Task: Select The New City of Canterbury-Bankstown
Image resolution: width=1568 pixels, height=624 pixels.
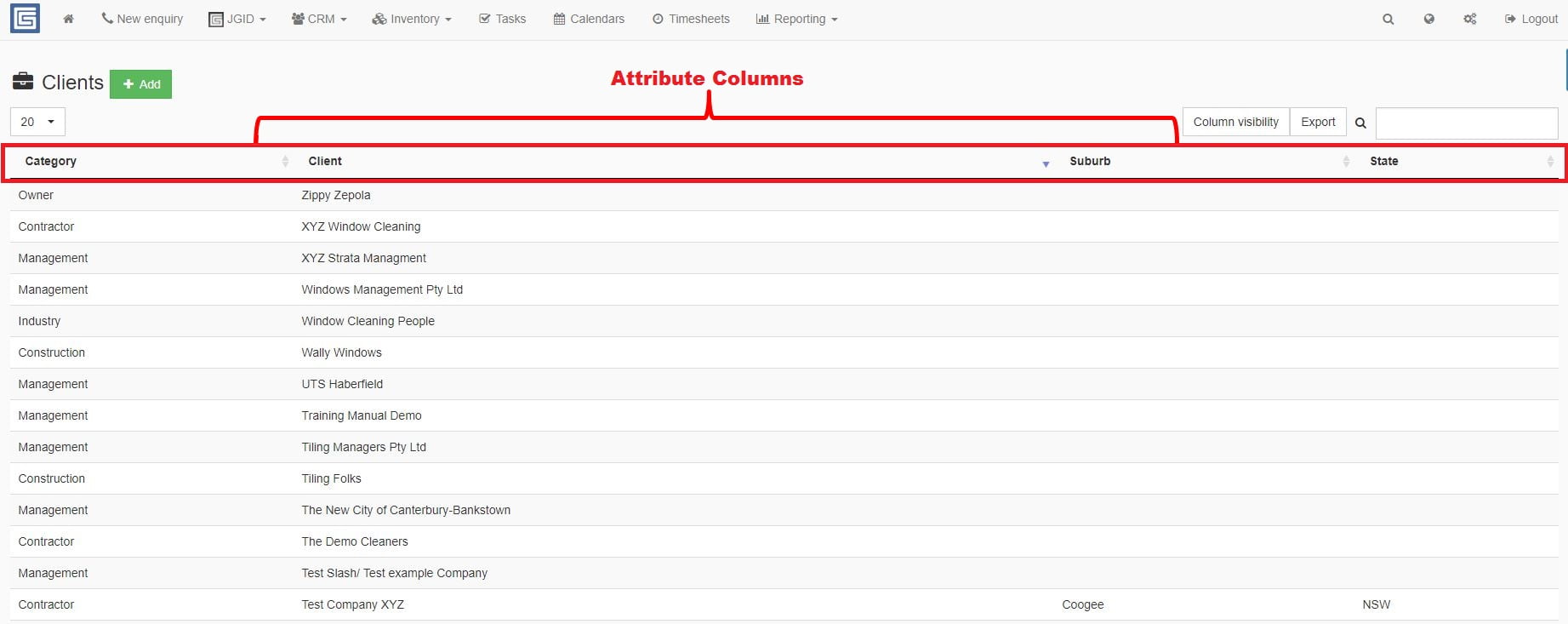Action: click(x=406, y=510)
